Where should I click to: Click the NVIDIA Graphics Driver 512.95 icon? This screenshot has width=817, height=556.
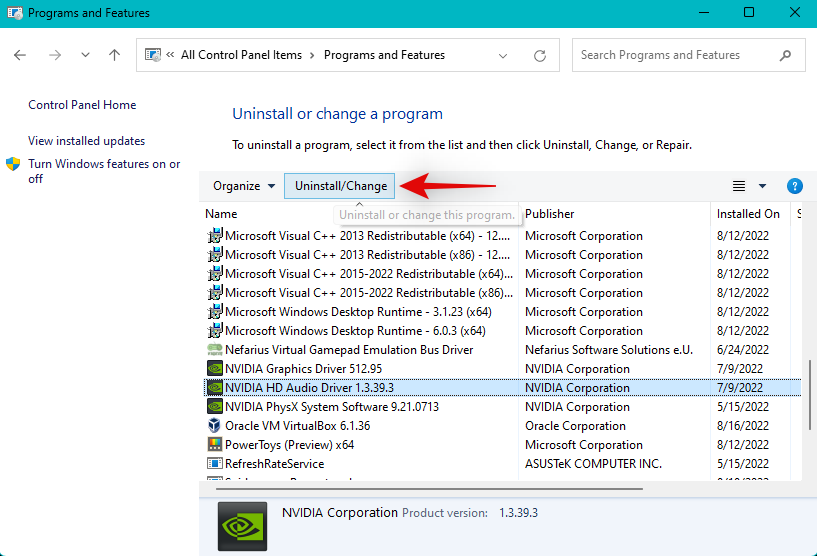click(215, 369)
